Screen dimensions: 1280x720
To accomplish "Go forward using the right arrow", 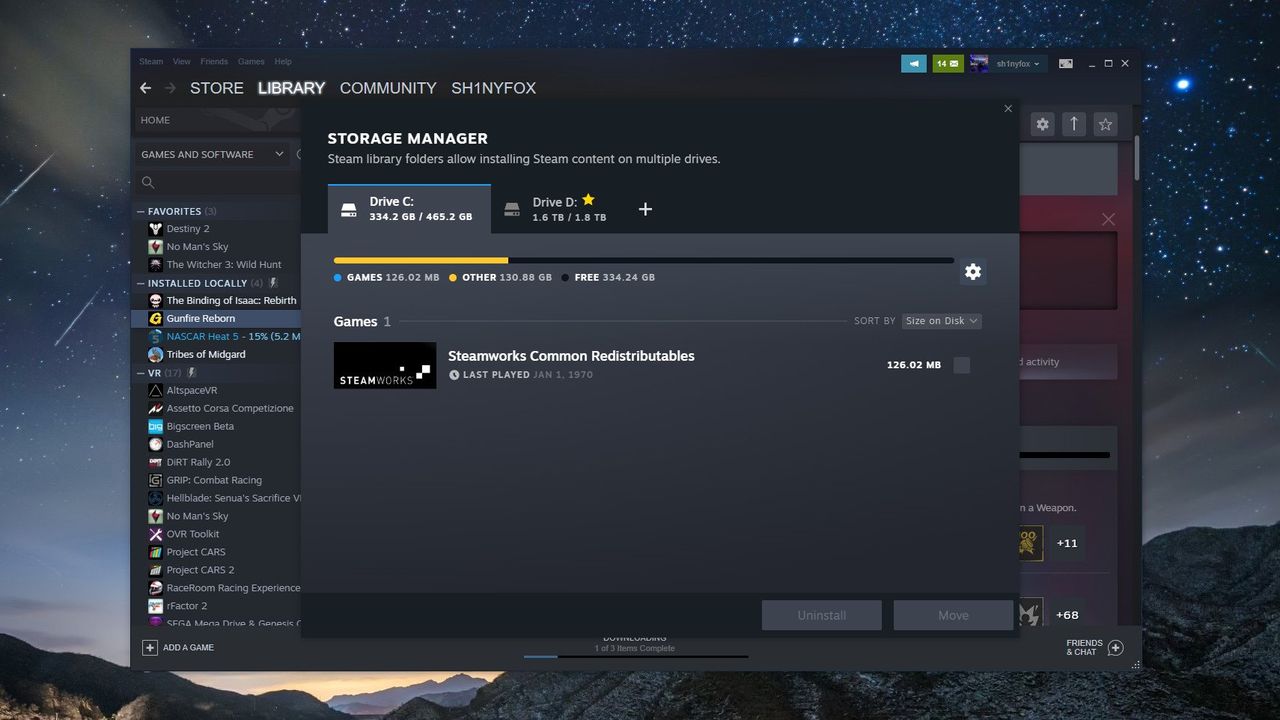I will click(x=170, y=88).
